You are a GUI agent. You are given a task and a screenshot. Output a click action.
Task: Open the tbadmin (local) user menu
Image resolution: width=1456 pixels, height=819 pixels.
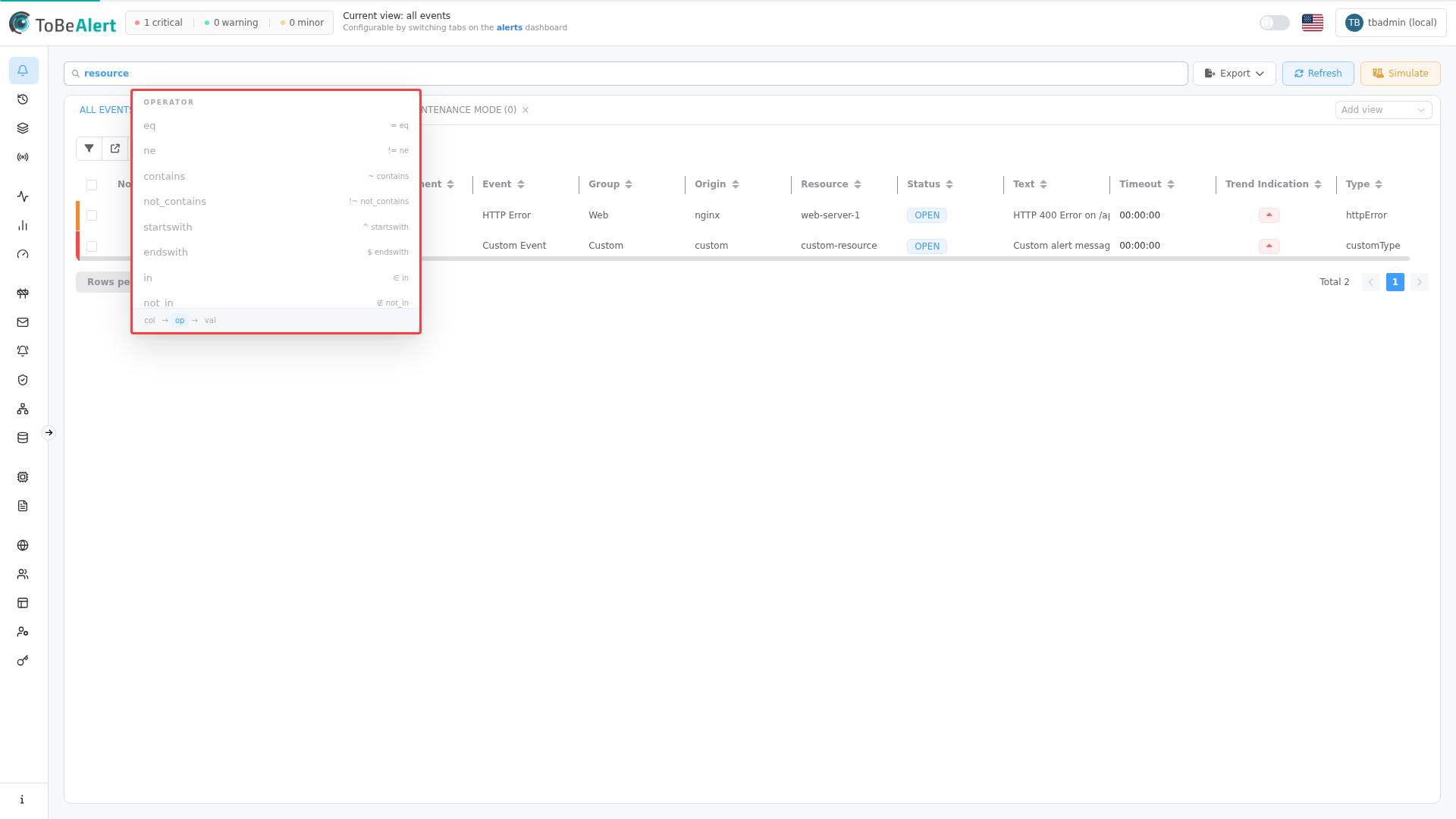tap(1391, 23)
